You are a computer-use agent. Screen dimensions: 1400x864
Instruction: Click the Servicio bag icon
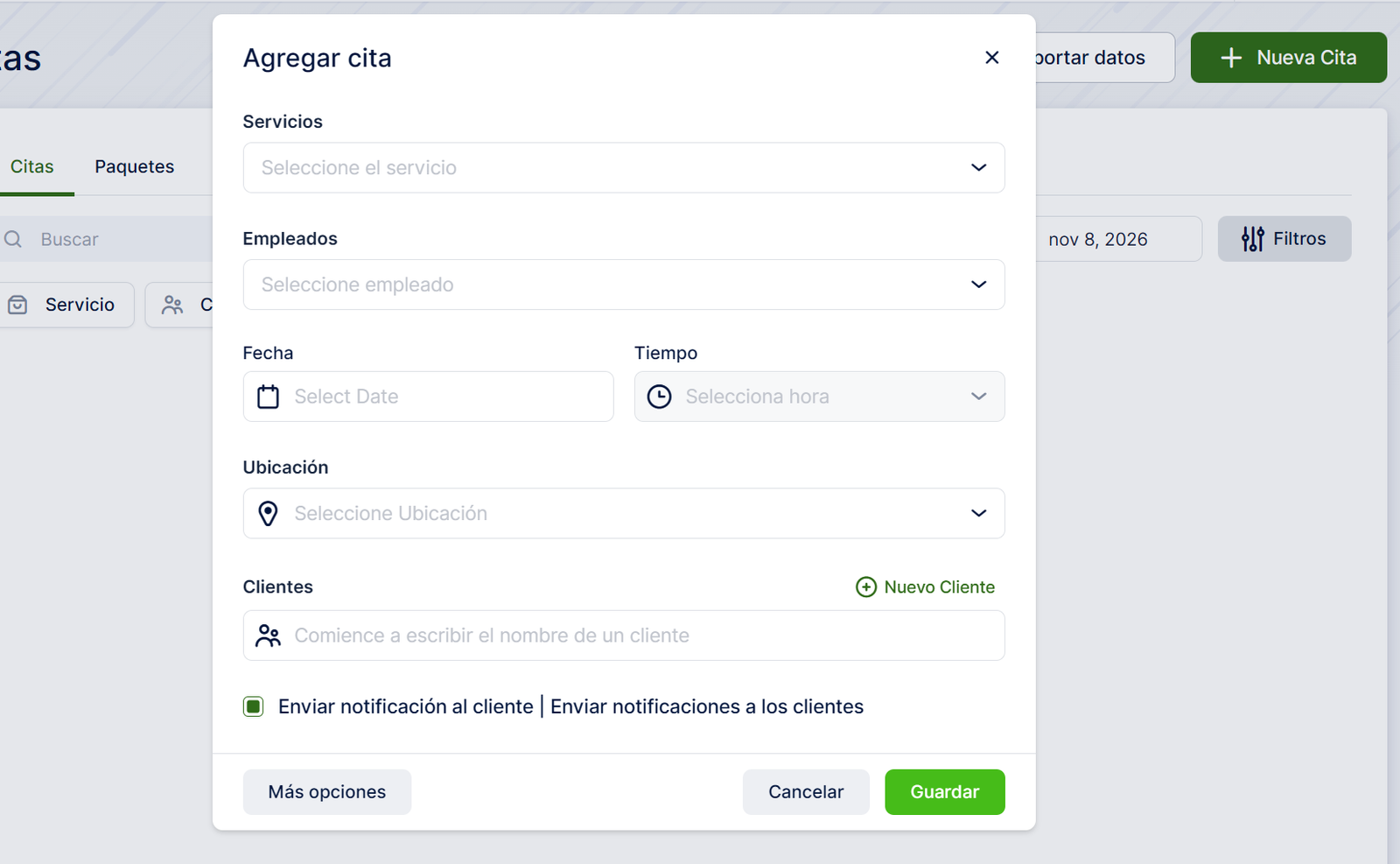17,305
